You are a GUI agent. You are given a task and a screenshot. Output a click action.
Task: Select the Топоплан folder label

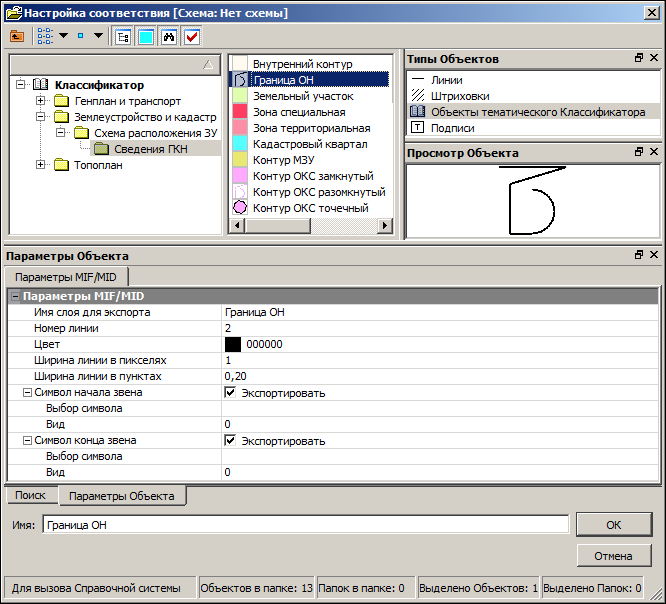pyautogui.click(x=98, y=165)
